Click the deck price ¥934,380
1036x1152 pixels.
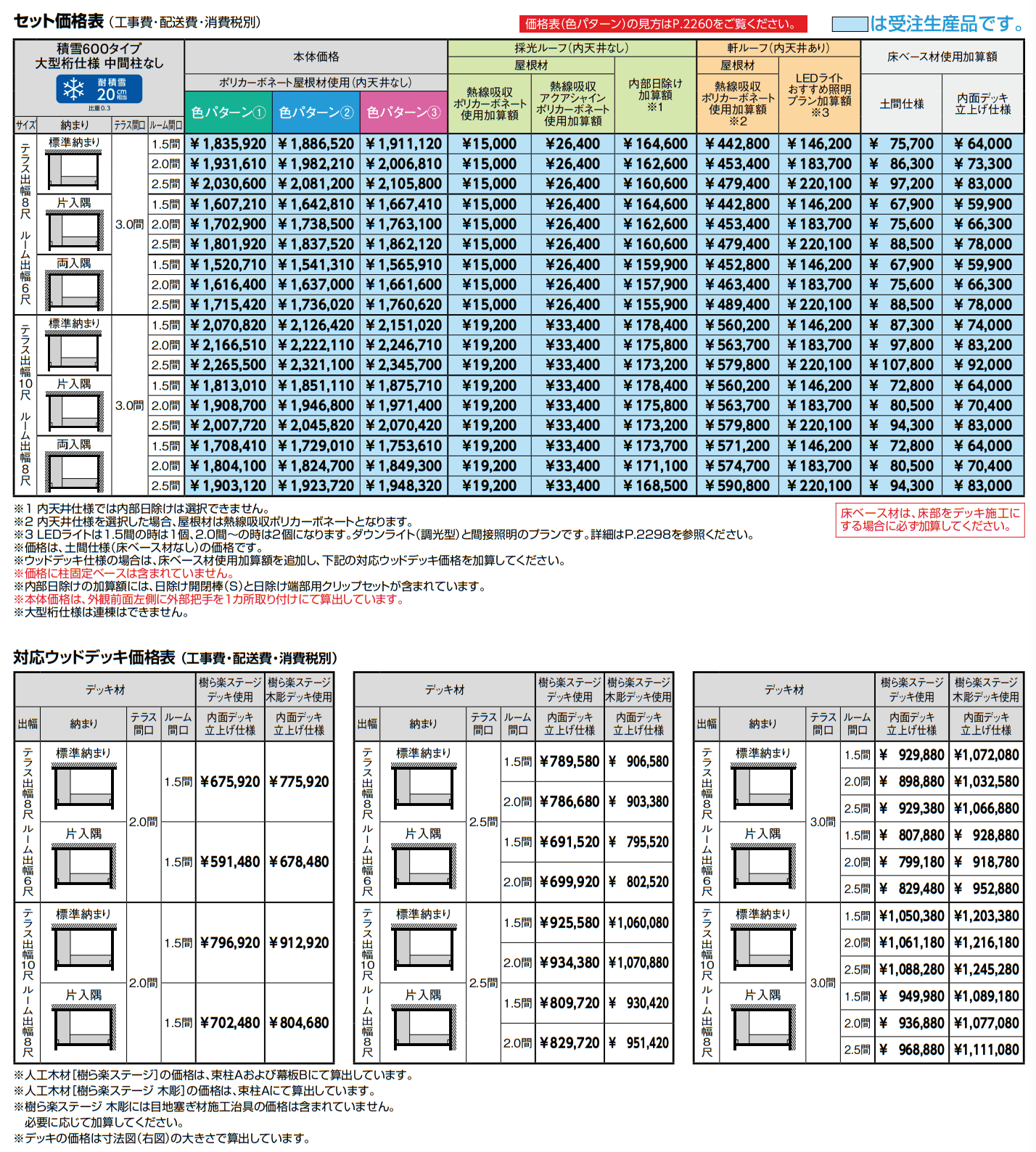[x=570, y=963]
